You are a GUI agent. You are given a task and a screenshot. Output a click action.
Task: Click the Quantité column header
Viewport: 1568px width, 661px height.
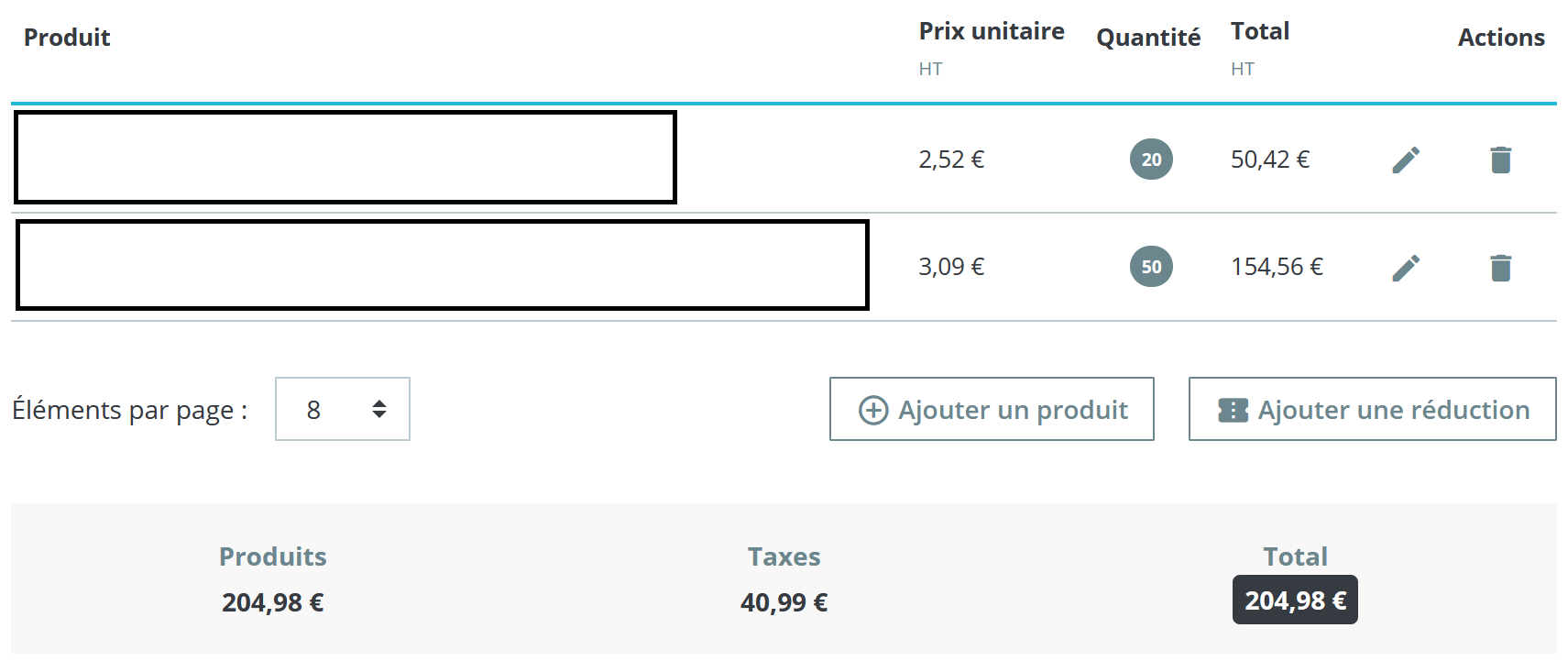coord(1148,38)
